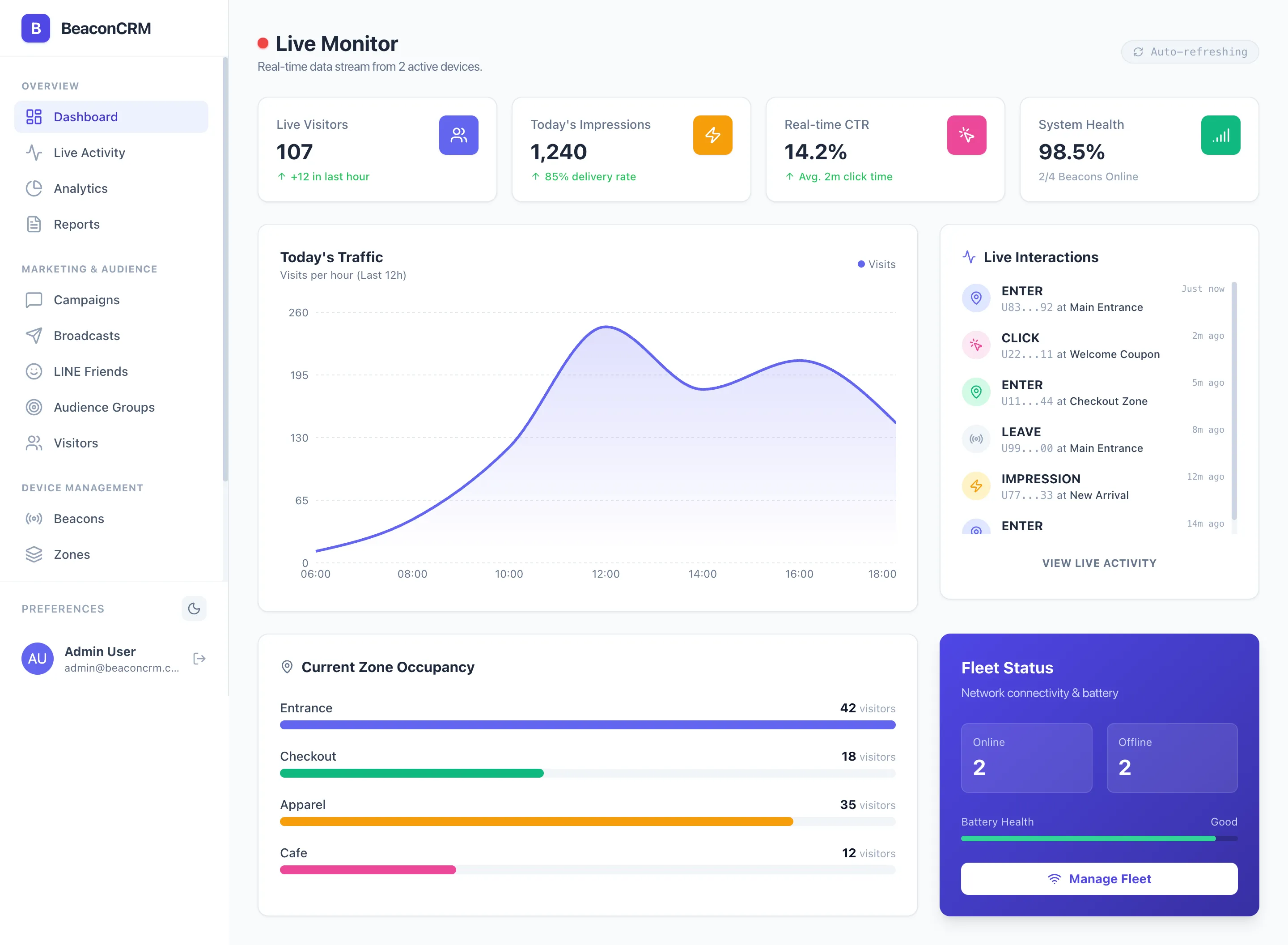1288x945 pixels.
Task: Open Broadcasts from the sidebar
Action: [x=86, y=335]
